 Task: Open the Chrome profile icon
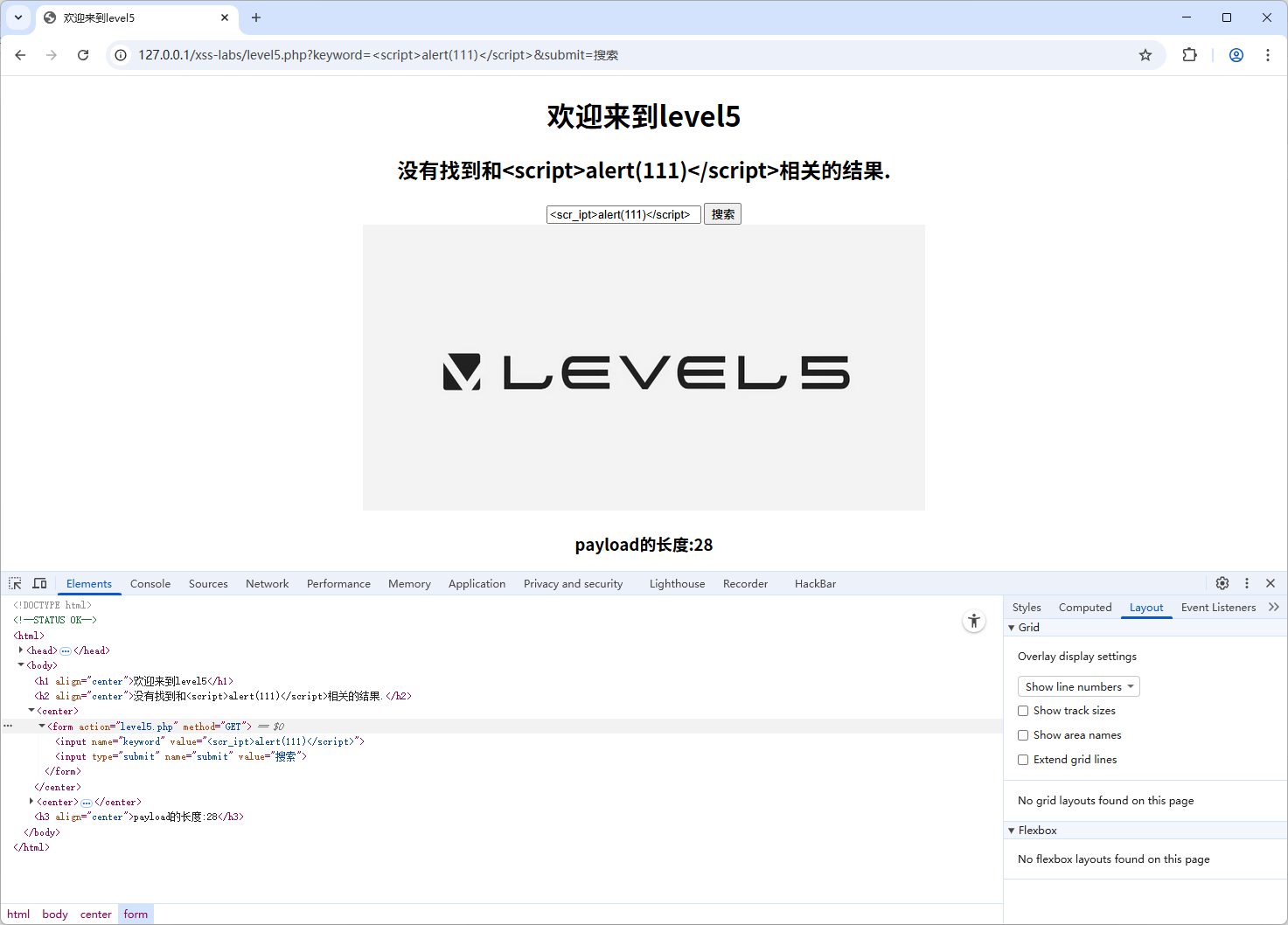[1236, 55]
